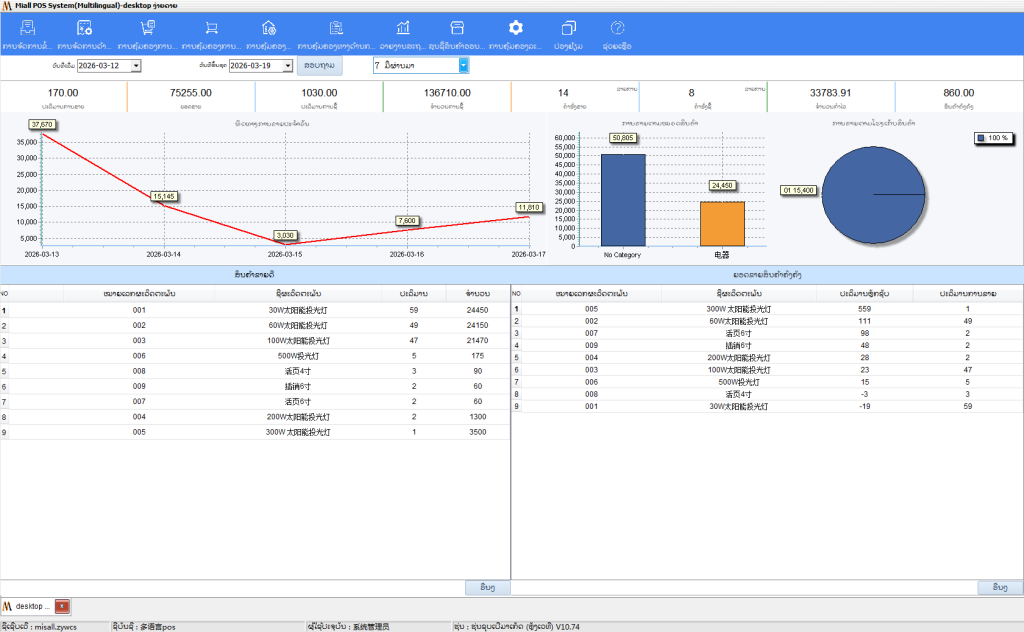
Task: Open help with the question mark icon
Action: coord(618,28)
